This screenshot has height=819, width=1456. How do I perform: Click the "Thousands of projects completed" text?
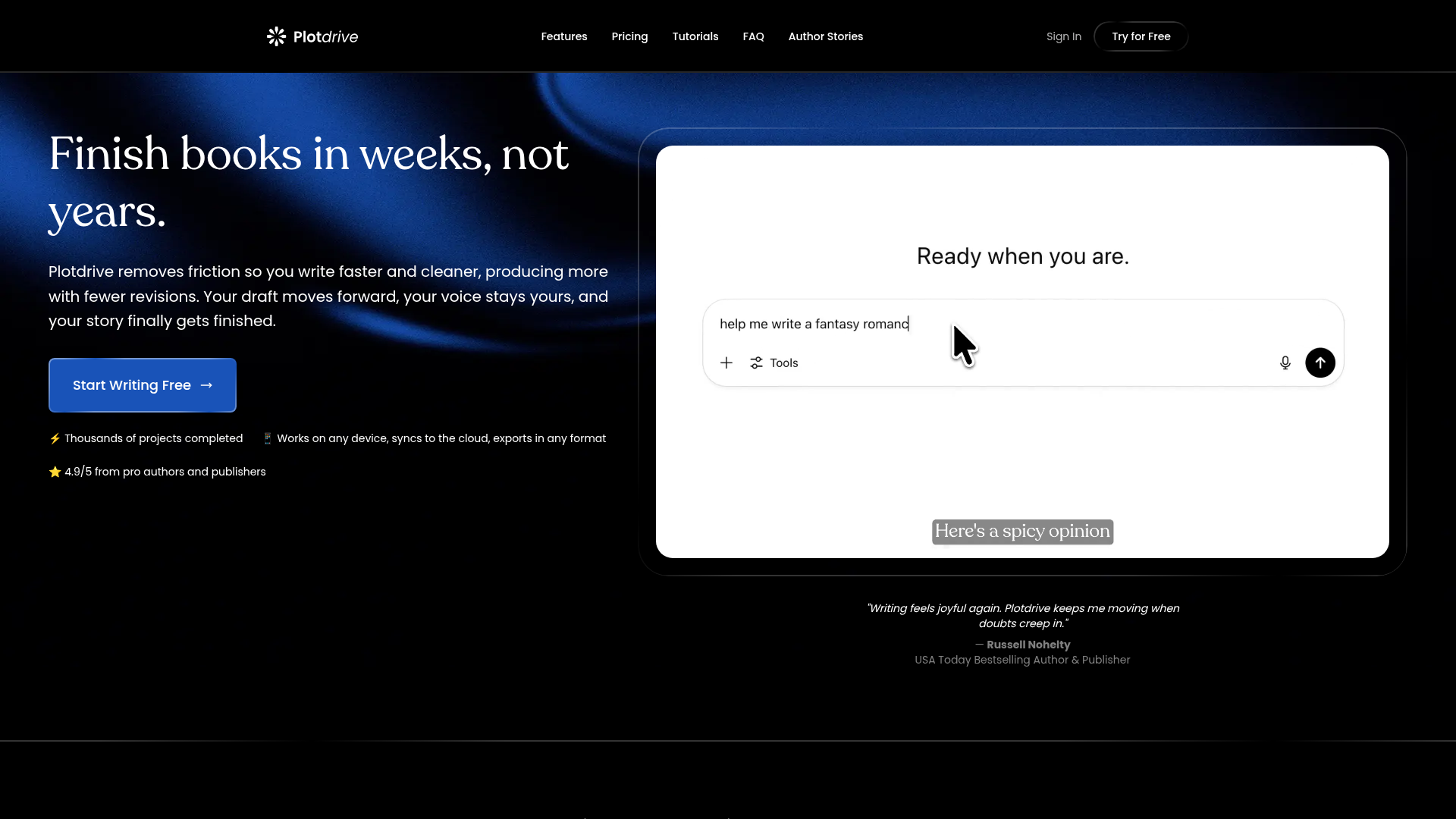click(153, 438)
